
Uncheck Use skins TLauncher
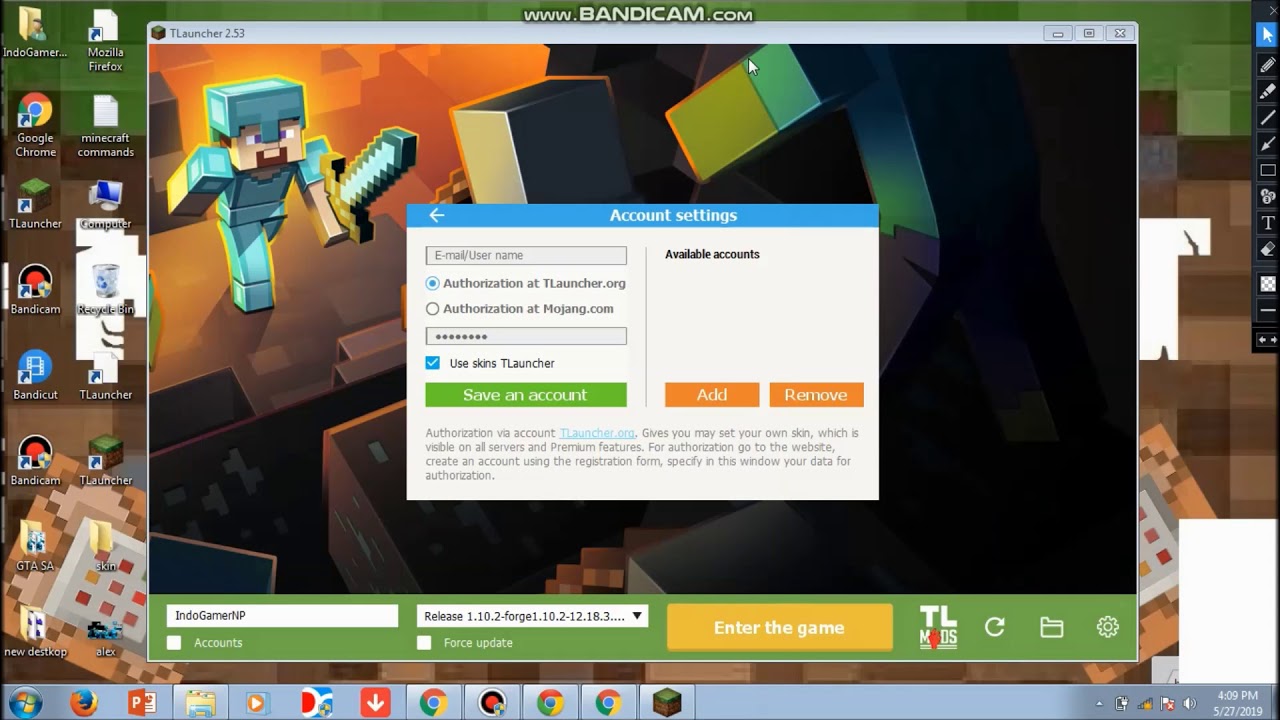click(432, 363)
